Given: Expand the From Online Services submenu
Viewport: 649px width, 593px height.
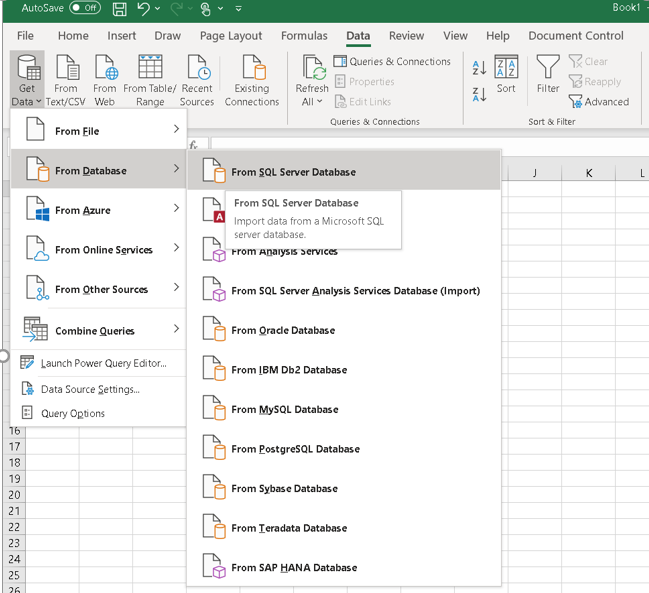Looking at the screenshot, I should point(98,249).
